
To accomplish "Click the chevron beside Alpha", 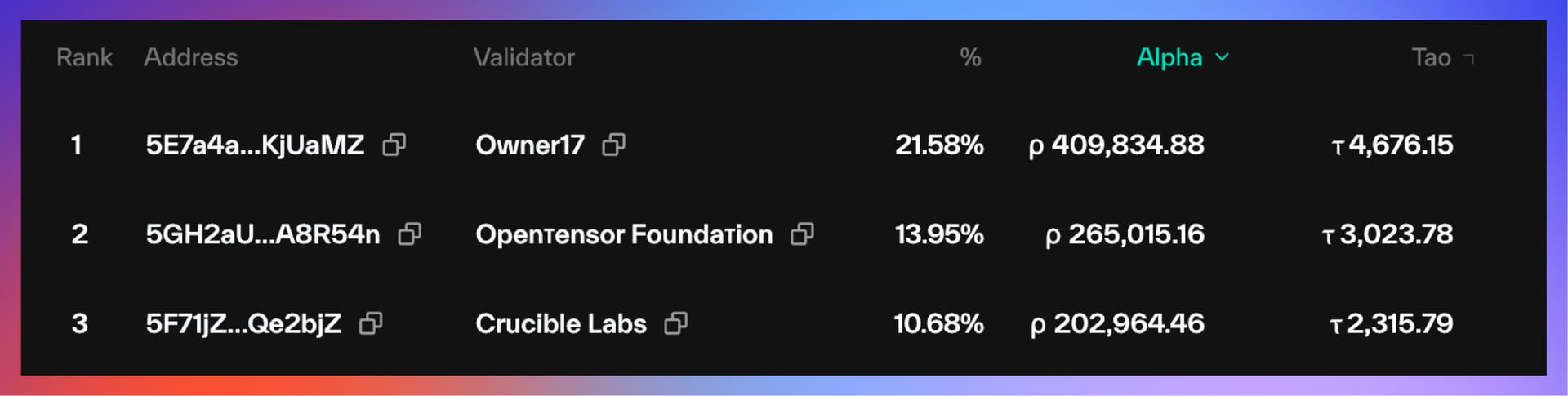I will pyautogui.click(x=1222, y=57).
